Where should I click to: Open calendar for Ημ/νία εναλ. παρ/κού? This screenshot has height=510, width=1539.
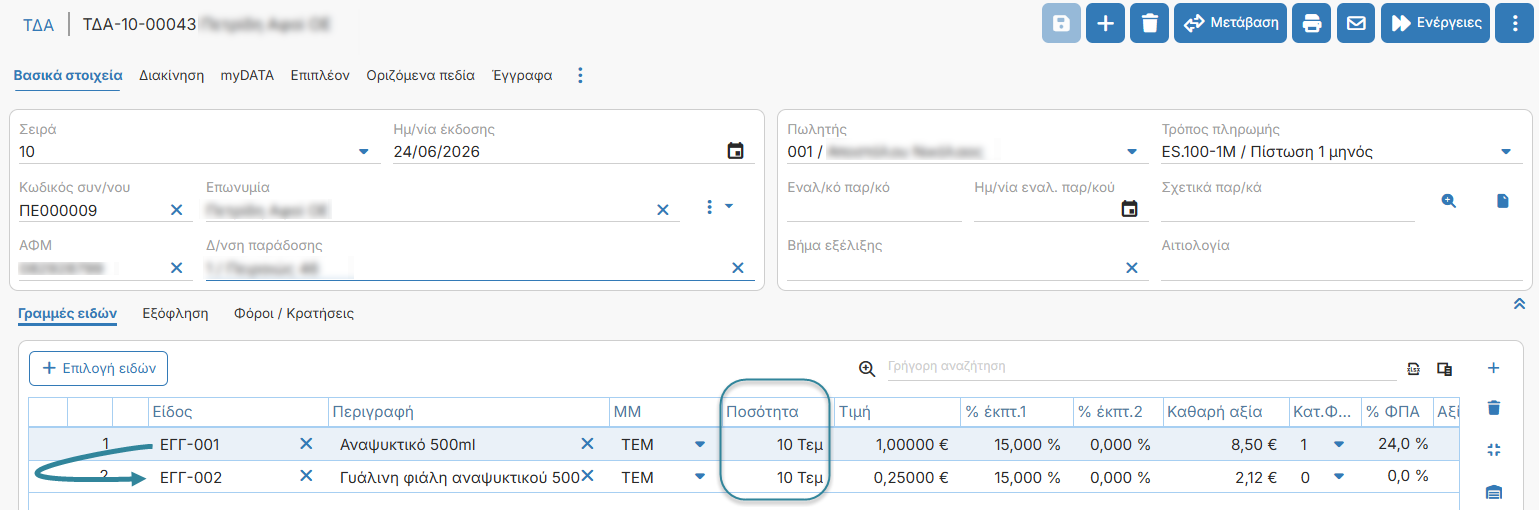point(1130,209)
